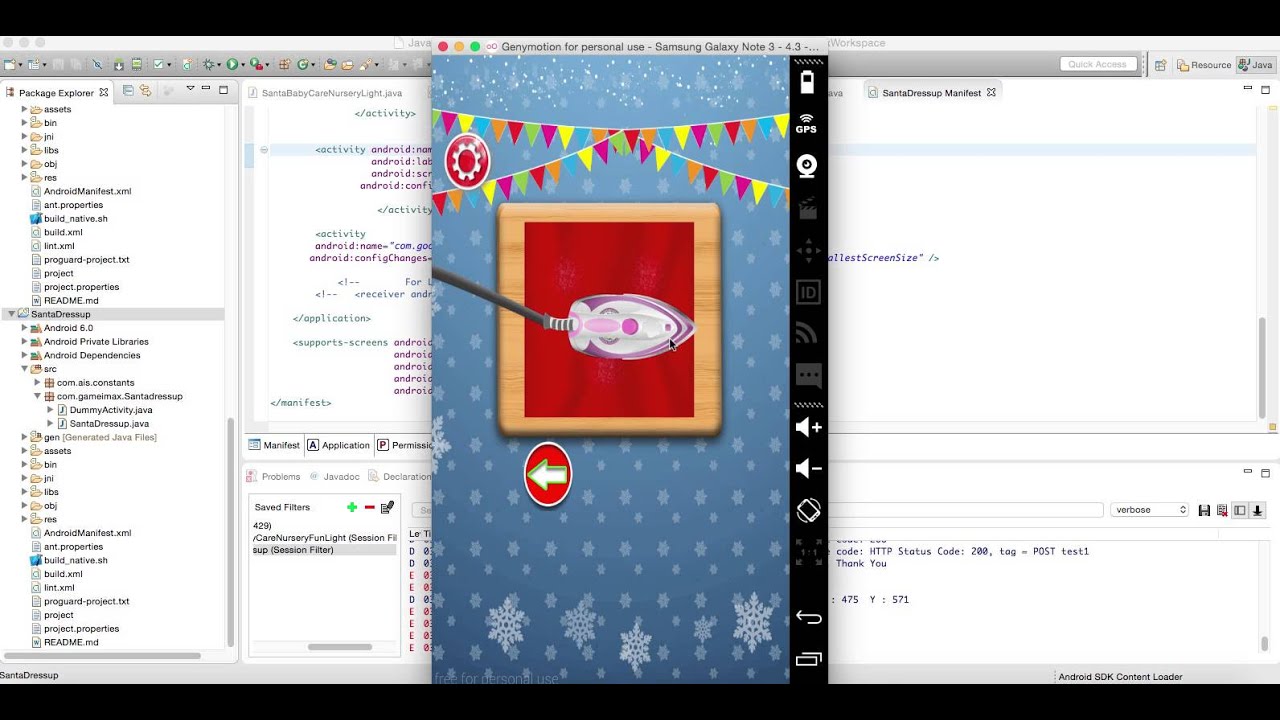Collapse all in Package Explorer
Image resolution: width=1280 pixels, height=720 pixels.
(128, 91)
